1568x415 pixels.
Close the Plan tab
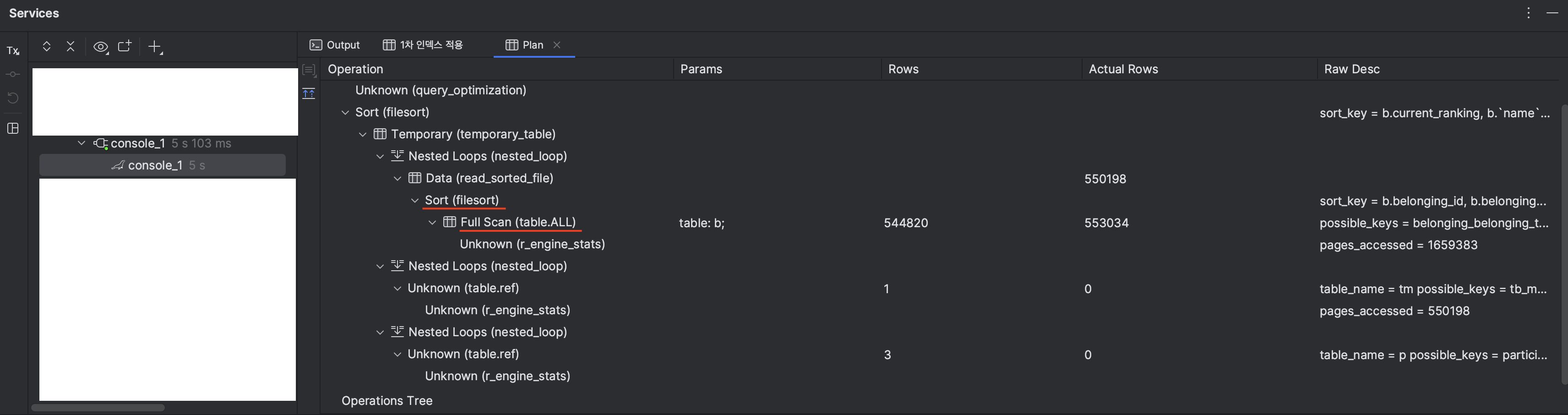pyautogui.click(x=556, y=45)
